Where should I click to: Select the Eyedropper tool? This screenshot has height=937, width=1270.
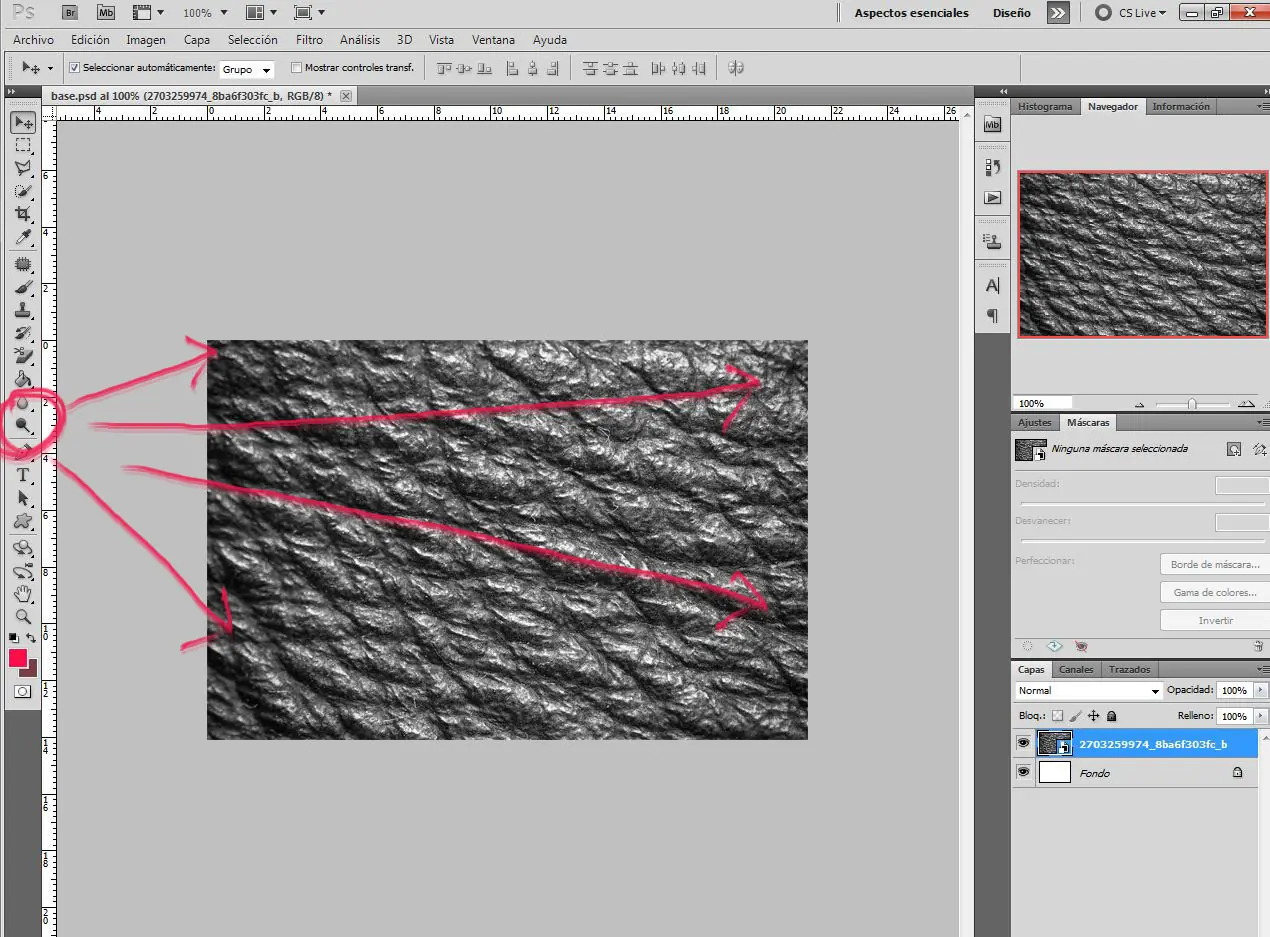click(x=23, y=237)
